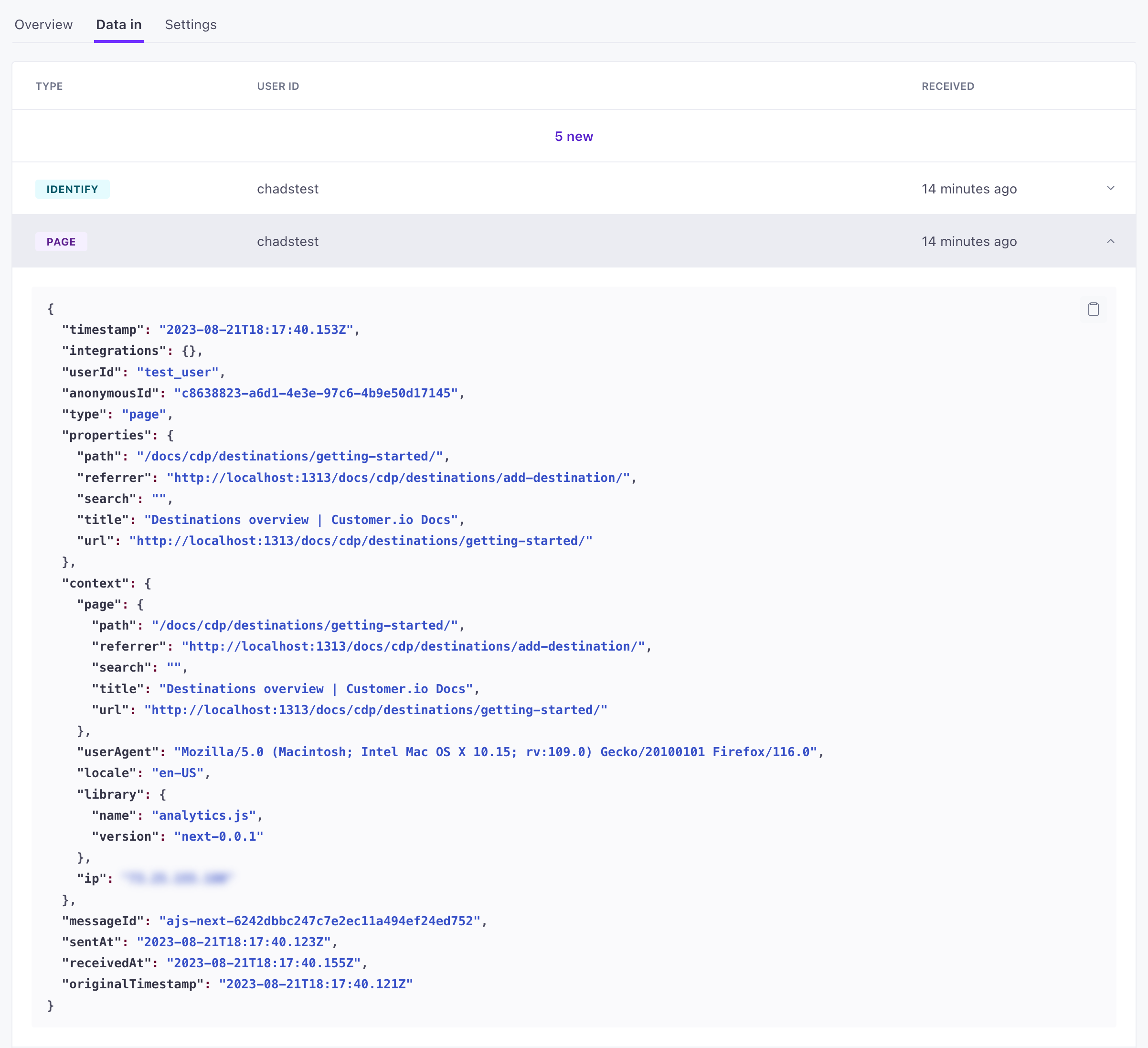
Task: Click context page path value
Action: pyautogui.click(x=305, y=625)
